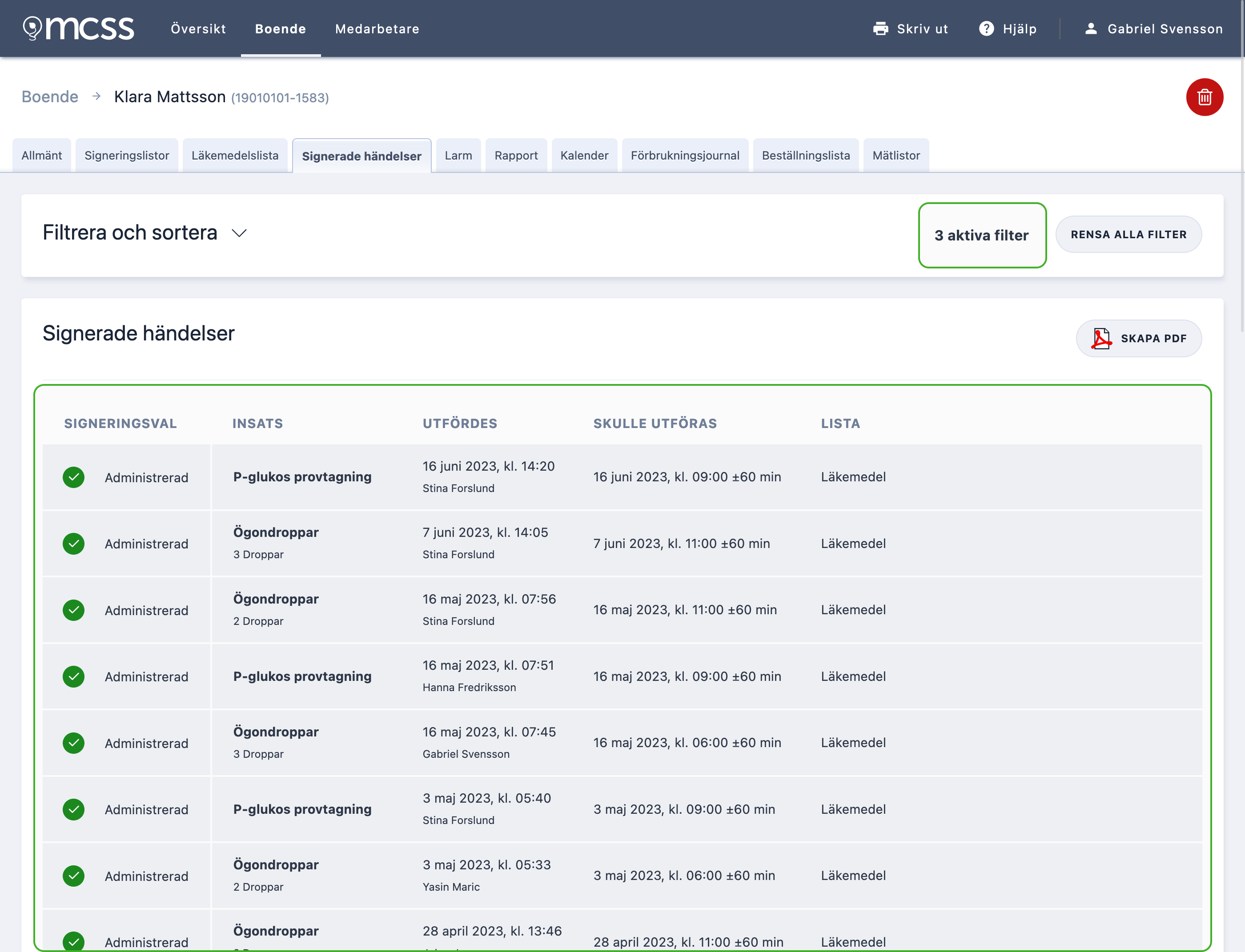Viewport: 1245px width, 952px height.
Task: Switch to the Förbrukningsjournal tab
Action: 686,155
